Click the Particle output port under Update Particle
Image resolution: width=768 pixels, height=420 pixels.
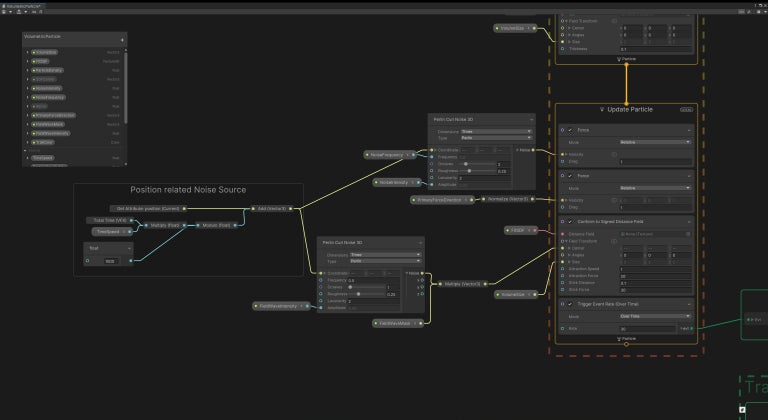(x=626, y=344)
